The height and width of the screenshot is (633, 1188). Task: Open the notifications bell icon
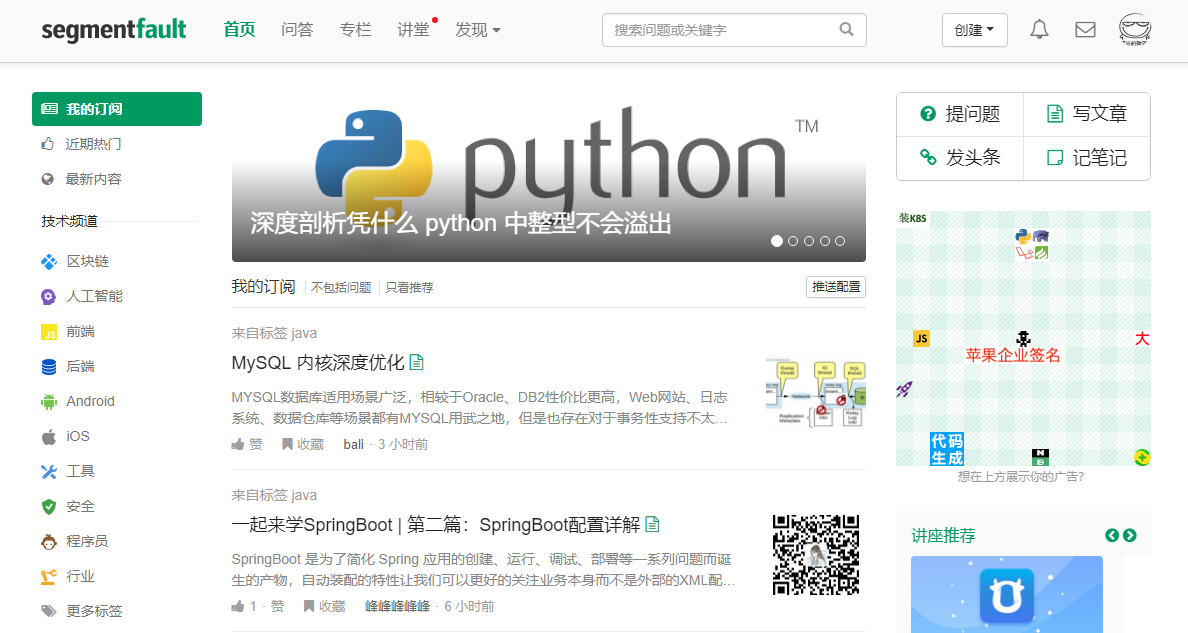click(1039, 30)
